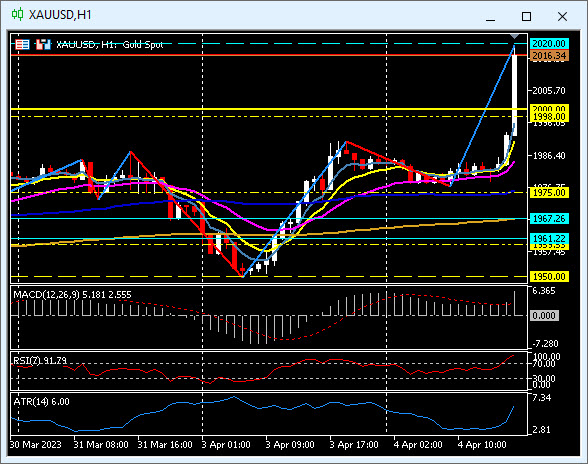
Task: Click the 2020.00 cyan price label
Action: [549, 44]
